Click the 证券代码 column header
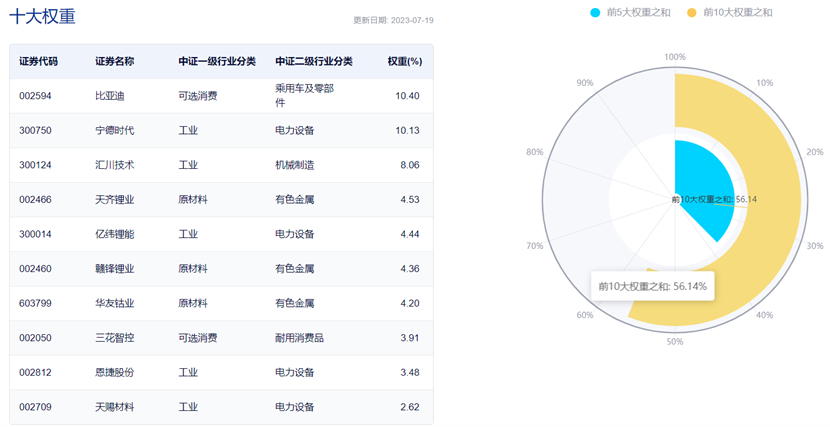830x427 pixels. click(x=38, y=61)
